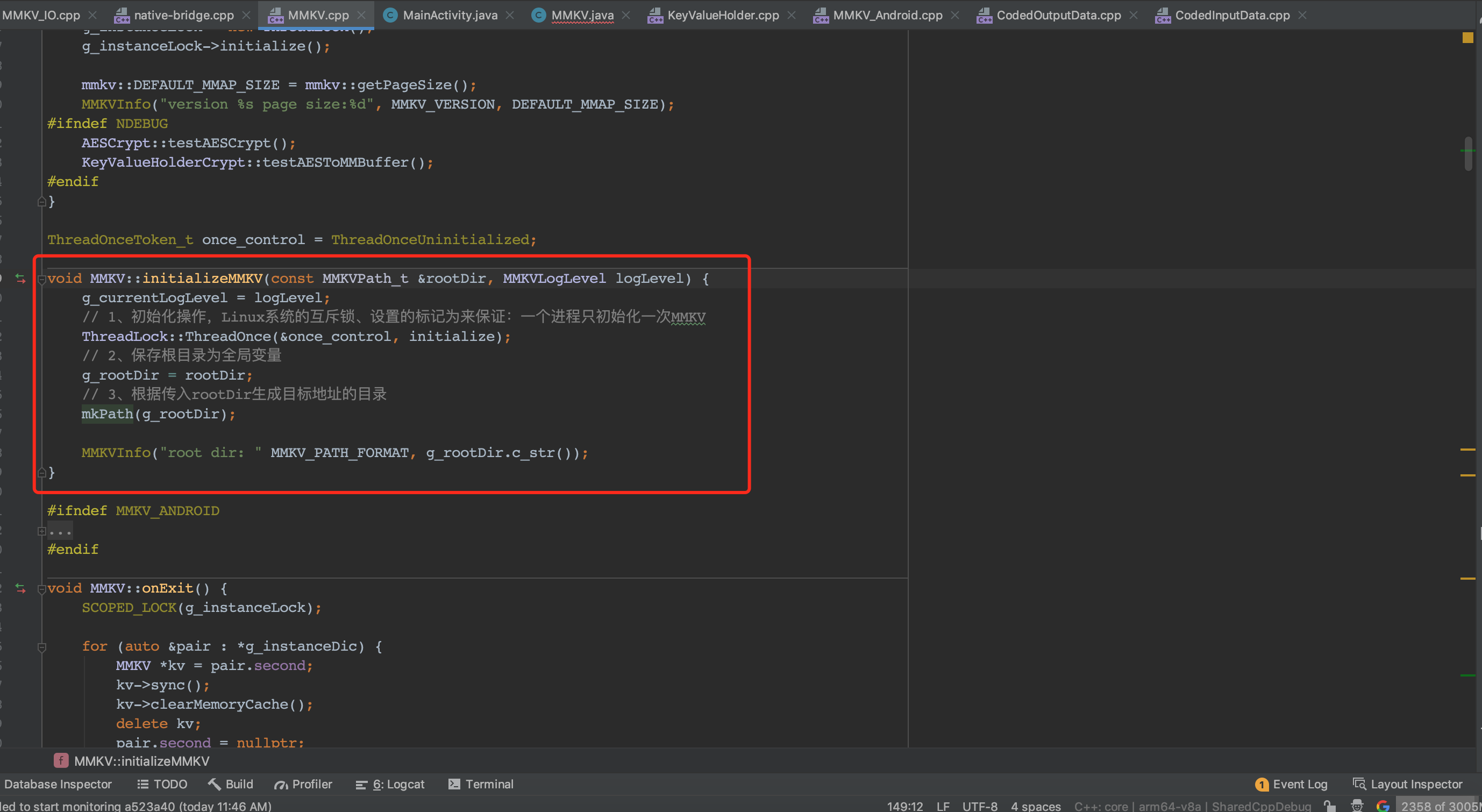Screen dimensions: 1482x812
Task: Click the Terminal panel icon
Action: [x=454, y=784]
